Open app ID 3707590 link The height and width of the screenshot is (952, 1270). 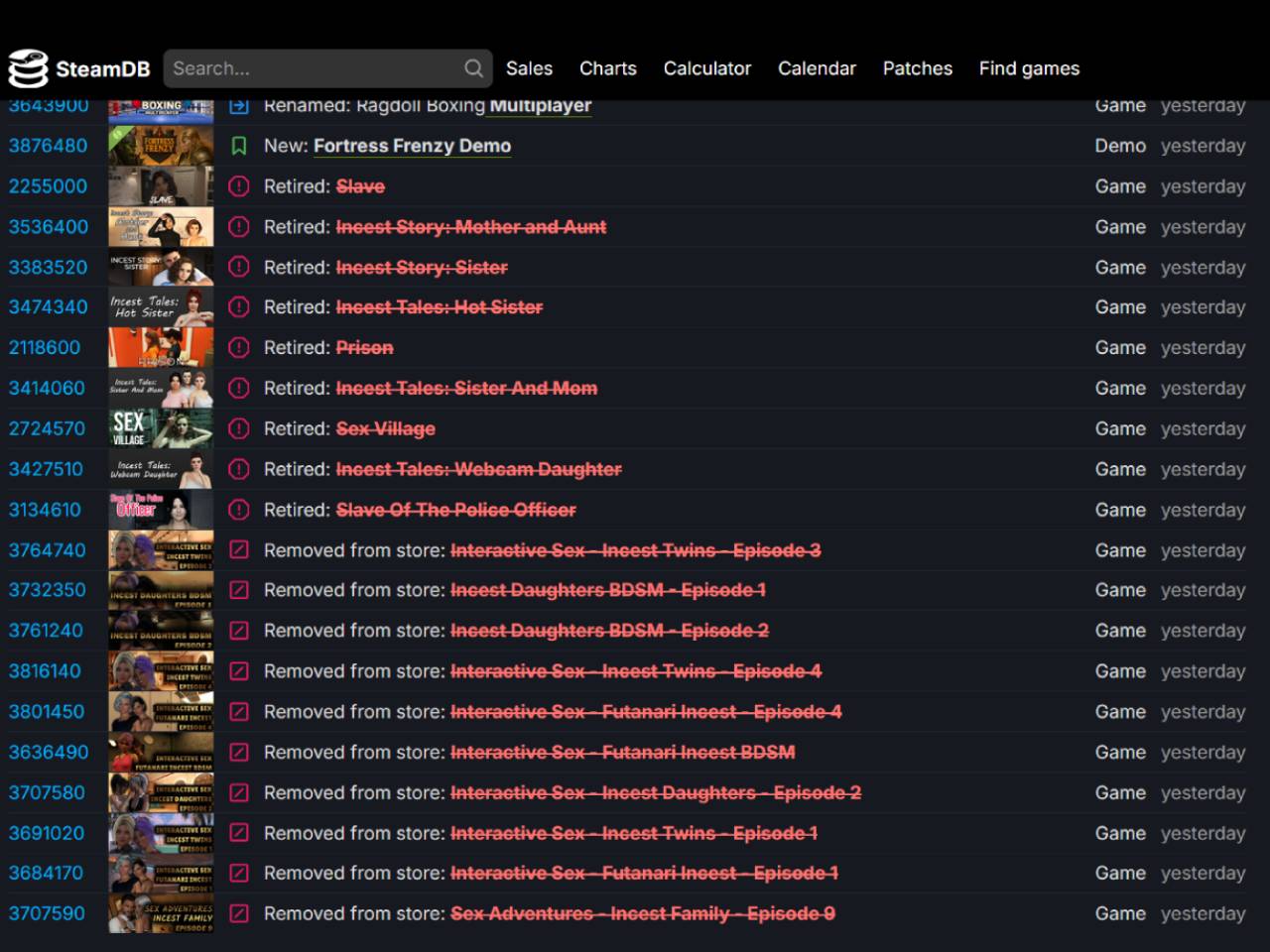(47, 914)
